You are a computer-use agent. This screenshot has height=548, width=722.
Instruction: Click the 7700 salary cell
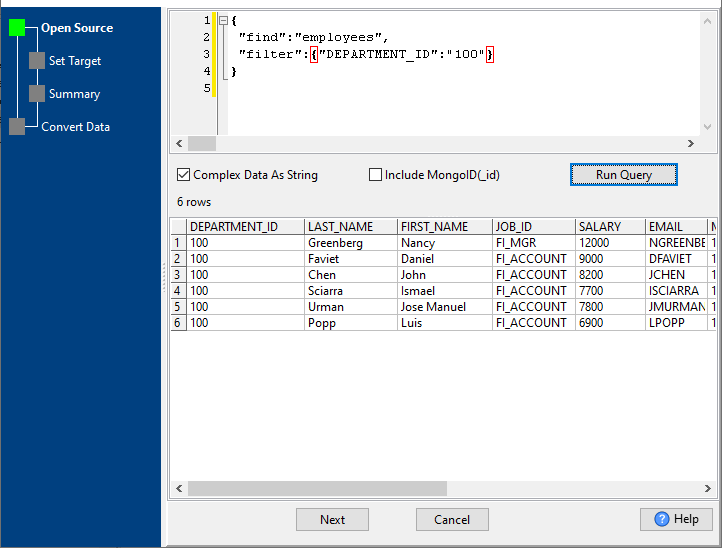(610, 291)
